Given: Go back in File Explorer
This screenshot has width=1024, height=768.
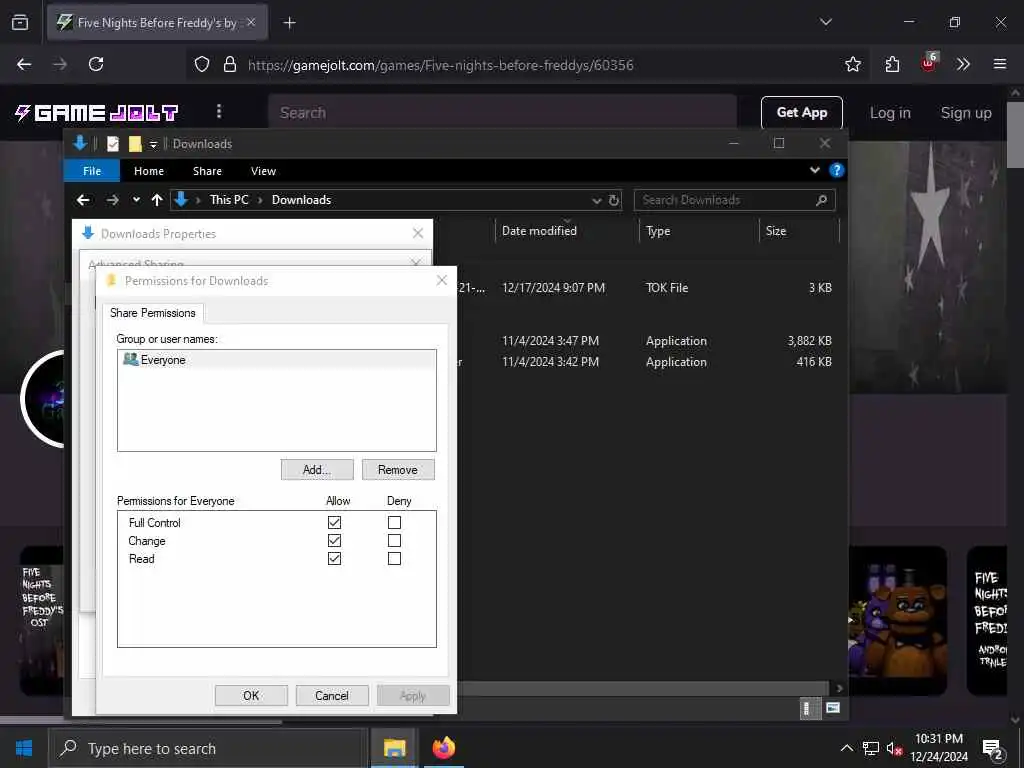Looking at the screenshot, I should pos(83,200).
